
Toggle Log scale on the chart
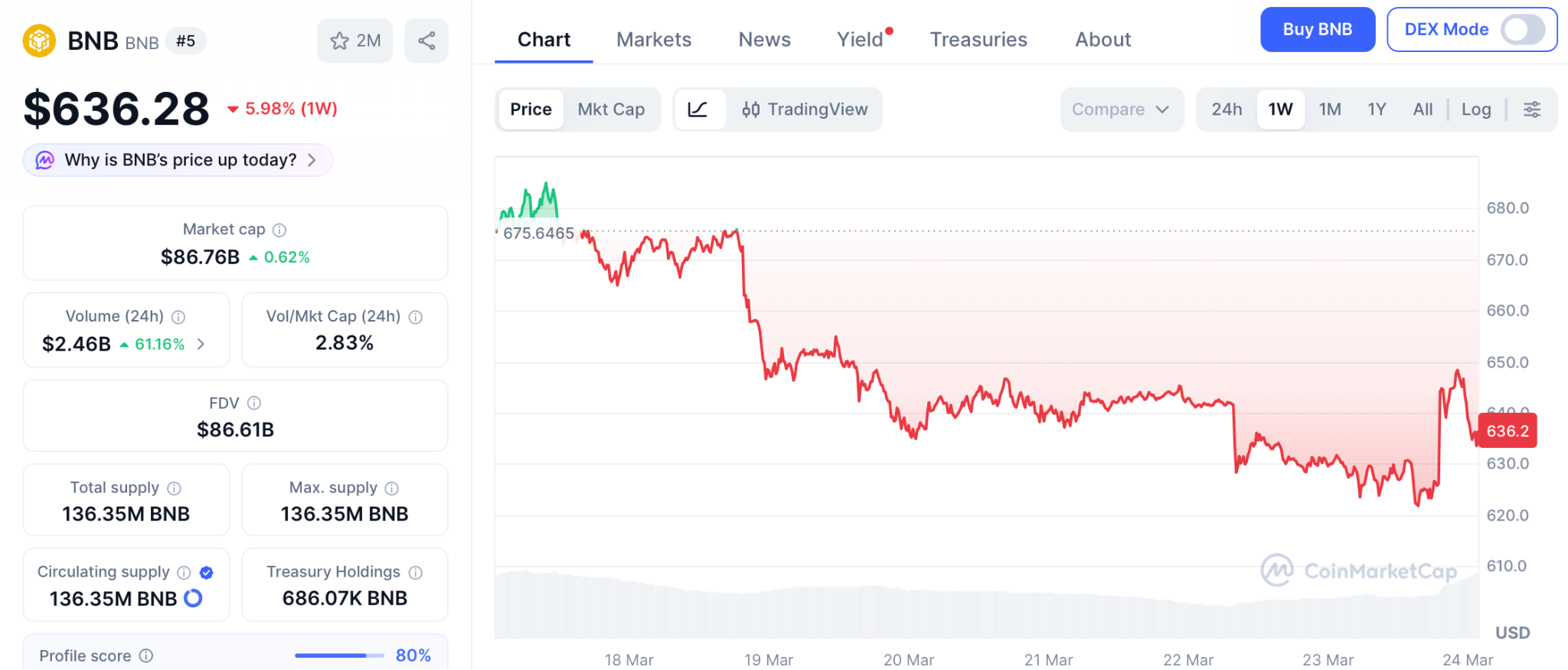pos(1475,109)
